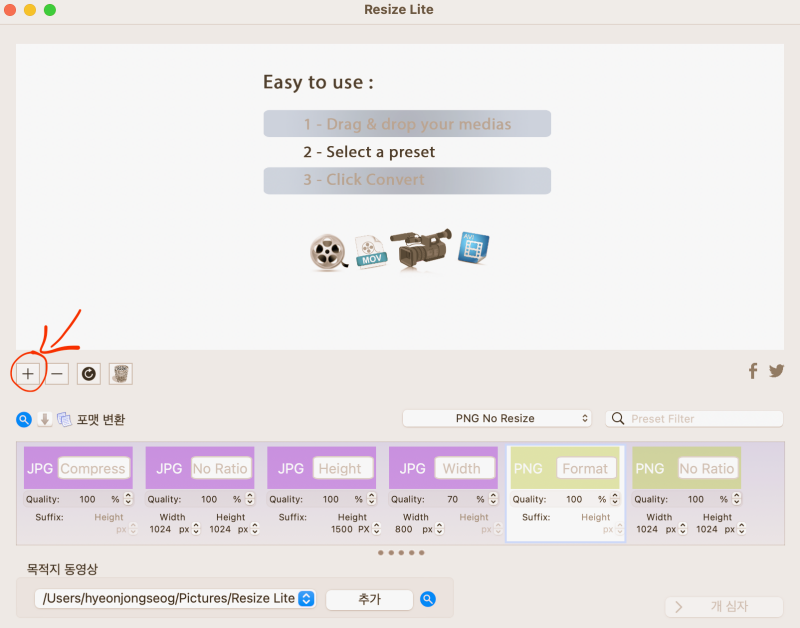Click '3 - Click Convert' step
The height and width of the screenshot is (628, 800).
click(407, 181)
